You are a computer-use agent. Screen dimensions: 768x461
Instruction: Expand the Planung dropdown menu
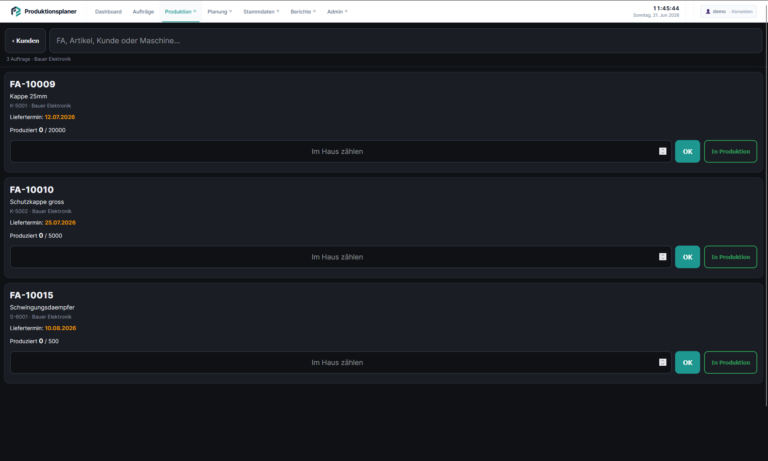[219, 12]
